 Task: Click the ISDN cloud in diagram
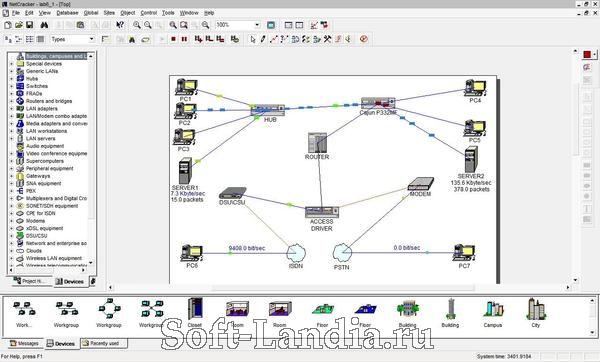click(296, 256)
